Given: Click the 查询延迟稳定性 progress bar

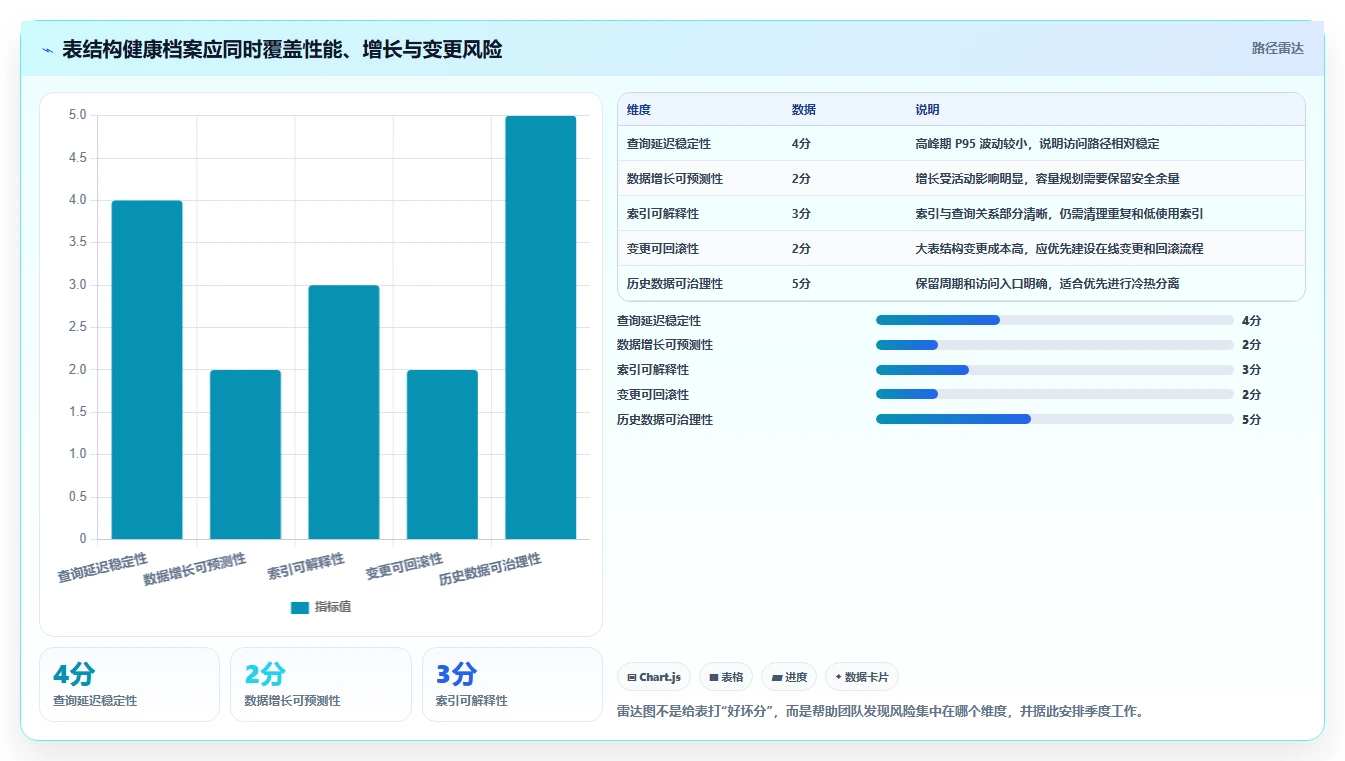Looking at the screenshot, I should pos(1055,320).
